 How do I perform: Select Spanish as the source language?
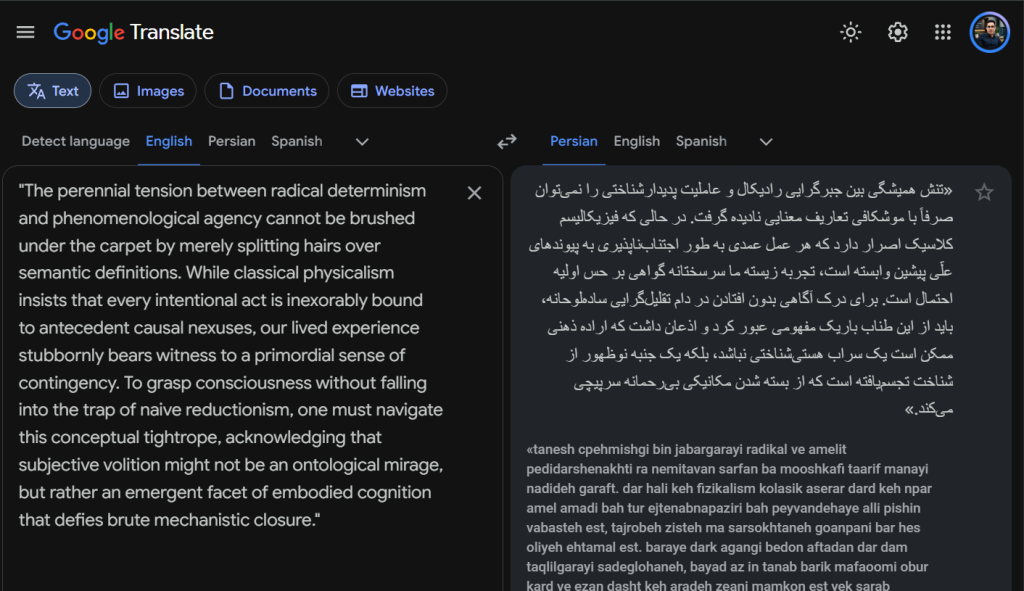tap(297, 141)
